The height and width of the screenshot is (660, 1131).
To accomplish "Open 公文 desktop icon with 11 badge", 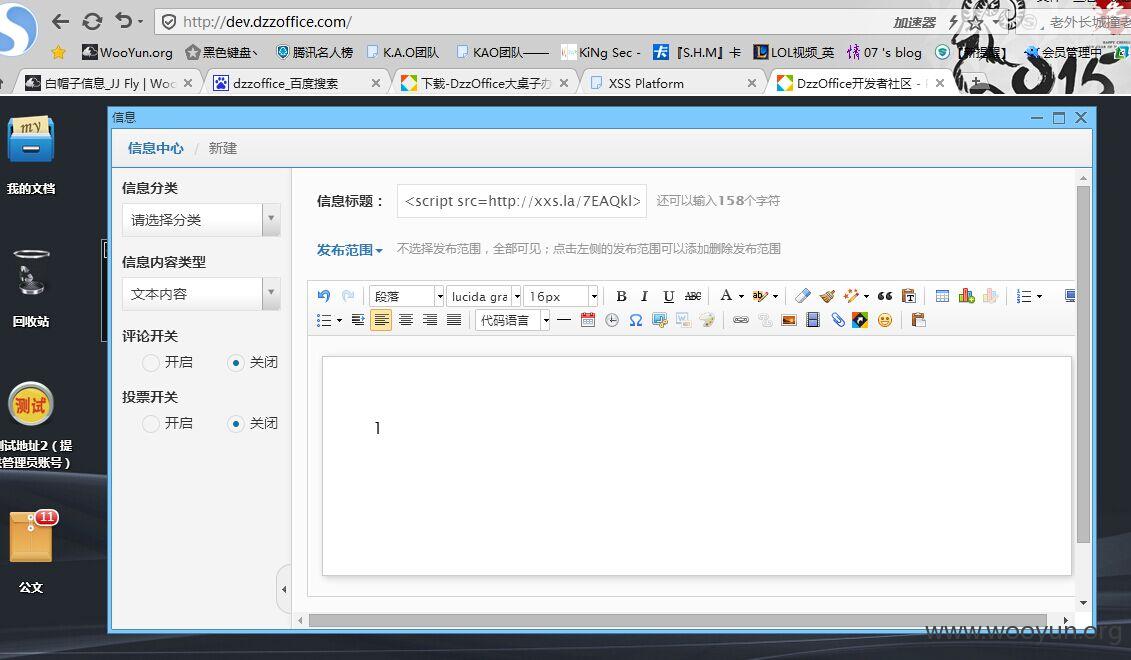I will coord(32,552).
